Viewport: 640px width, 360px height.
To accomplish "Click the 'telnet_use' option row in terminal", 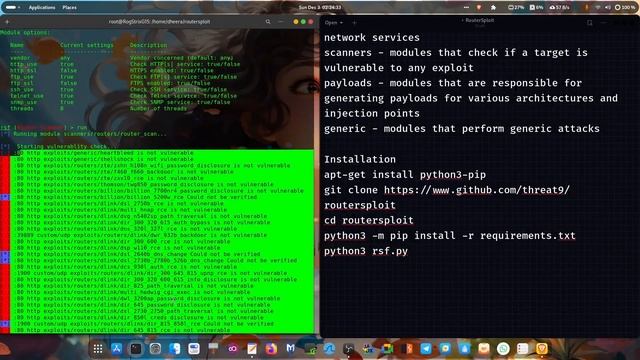I will click(x=124, y=96).
